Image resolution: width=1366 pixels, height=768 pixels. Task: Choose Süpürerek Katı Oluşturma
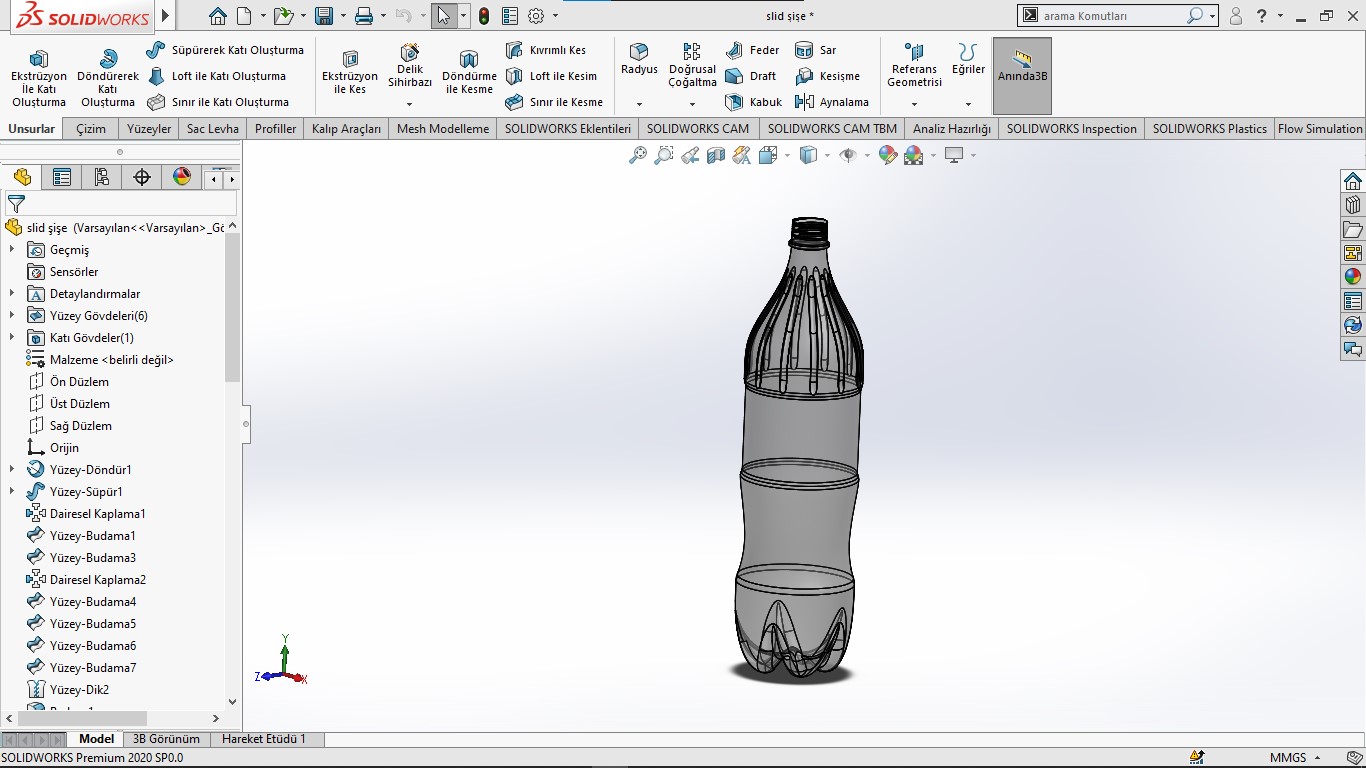(x=225, y=50)
